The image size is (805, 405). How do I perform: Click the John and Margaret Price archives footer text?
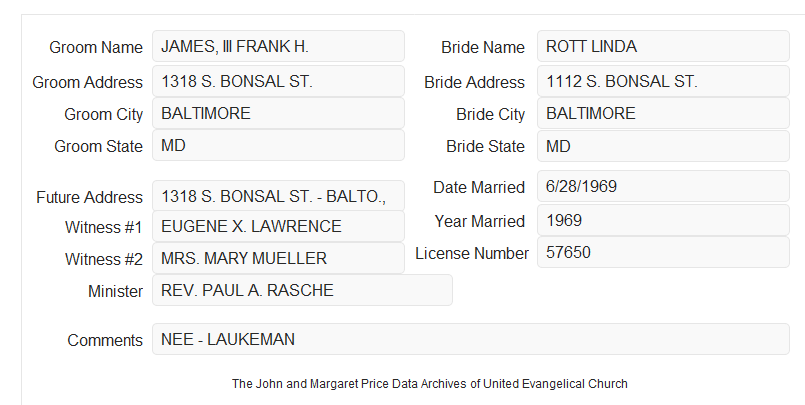(430, 384)
